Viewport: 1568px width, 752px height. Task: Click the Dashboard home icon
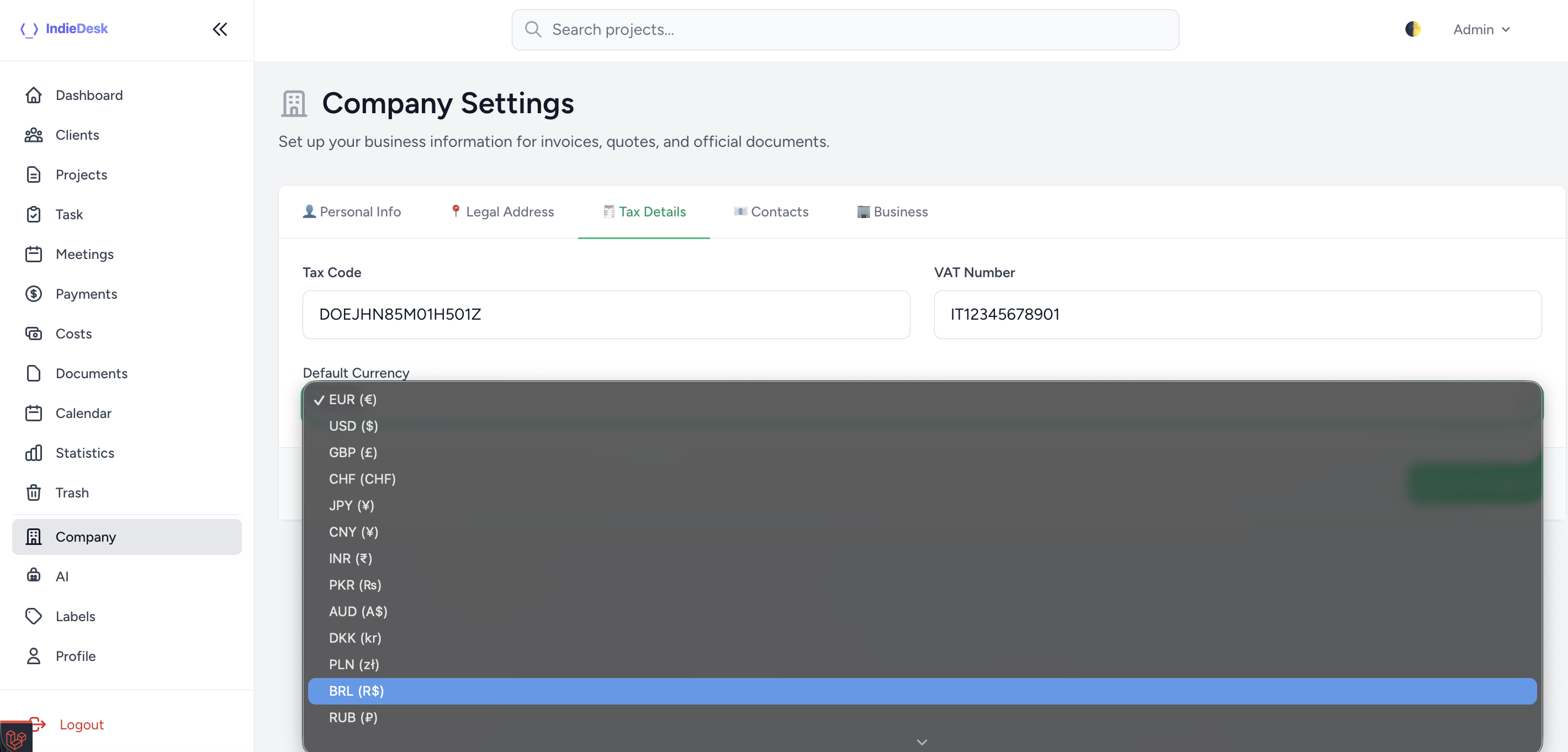coord(34,95)
